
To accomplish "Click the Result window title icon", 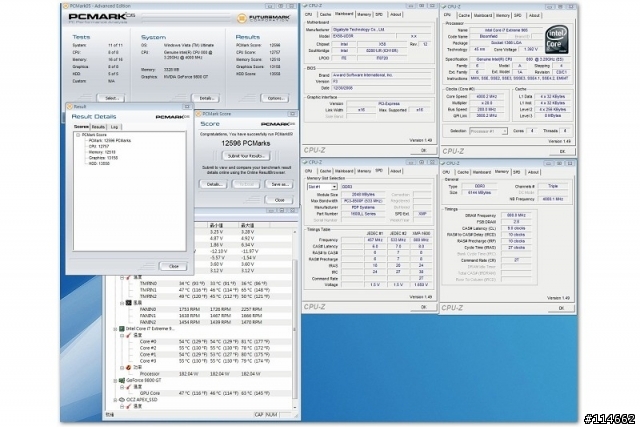I will pyautogui.click(x=69, y=107).
